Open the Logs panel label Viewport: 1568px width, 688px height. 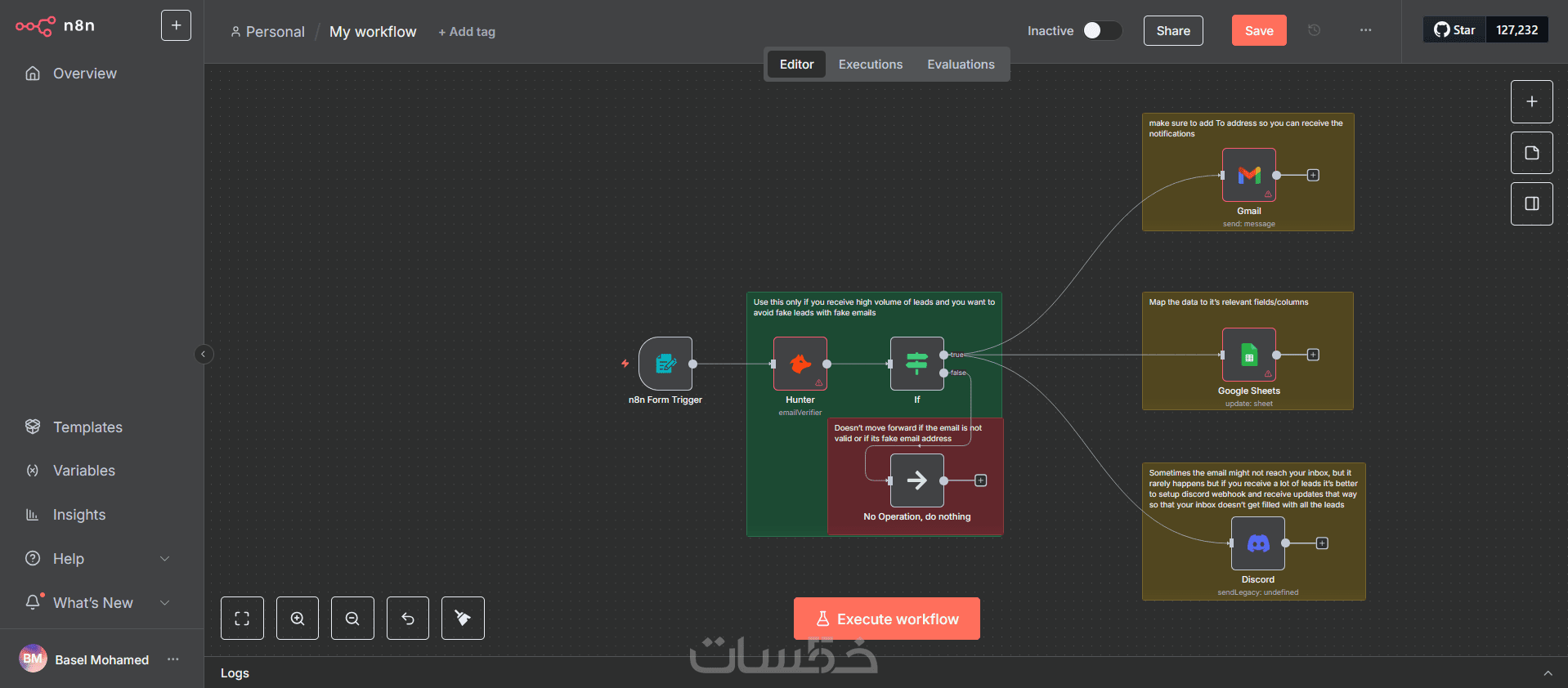235,673
